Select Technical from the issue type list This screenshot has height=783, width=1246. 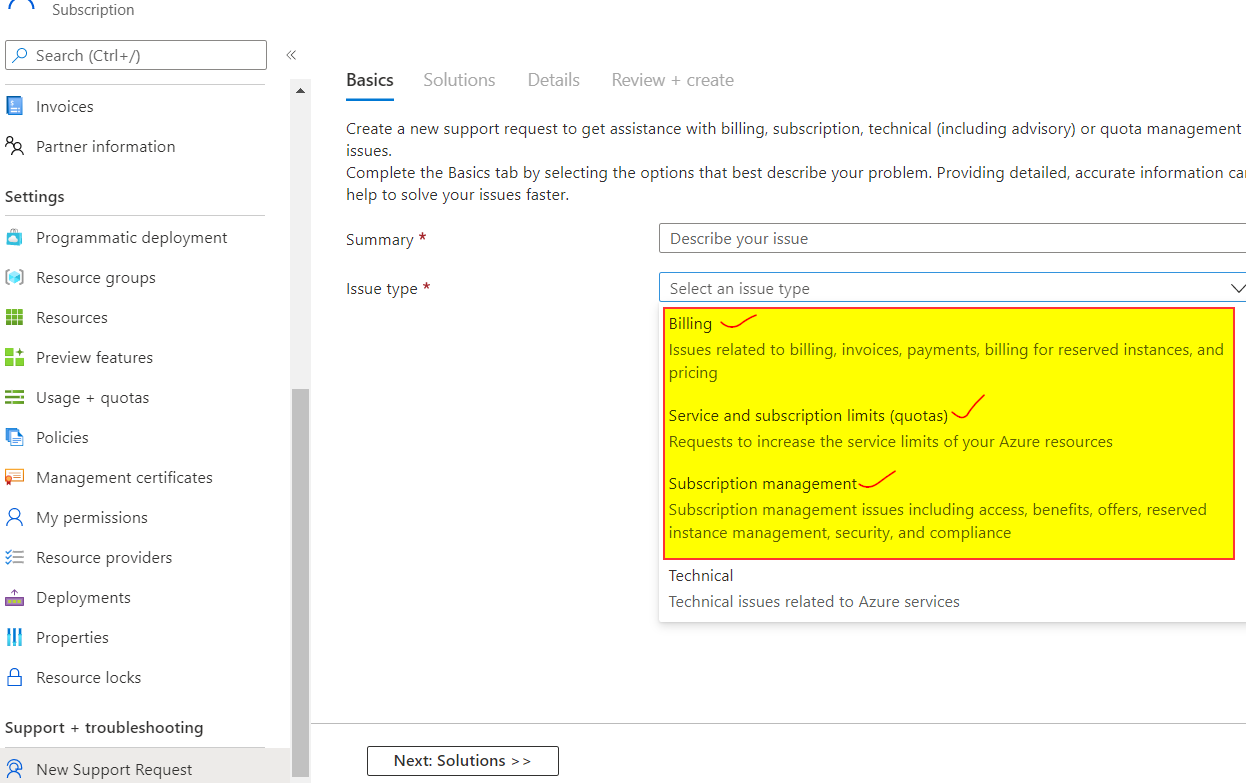point(701,576)
